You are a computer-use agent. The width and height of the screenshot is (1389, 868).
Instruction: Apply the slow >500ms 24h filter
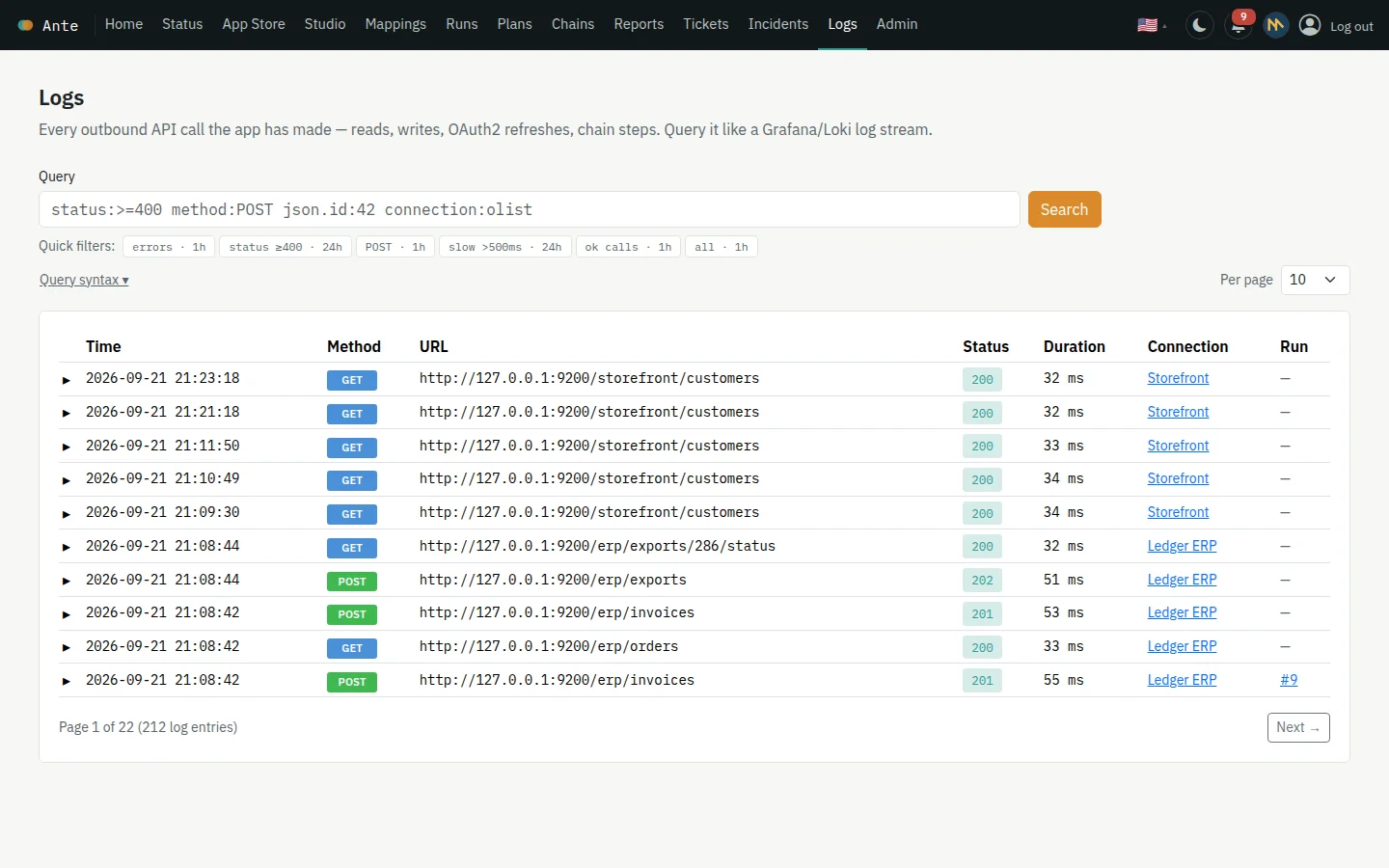[505, 247]
